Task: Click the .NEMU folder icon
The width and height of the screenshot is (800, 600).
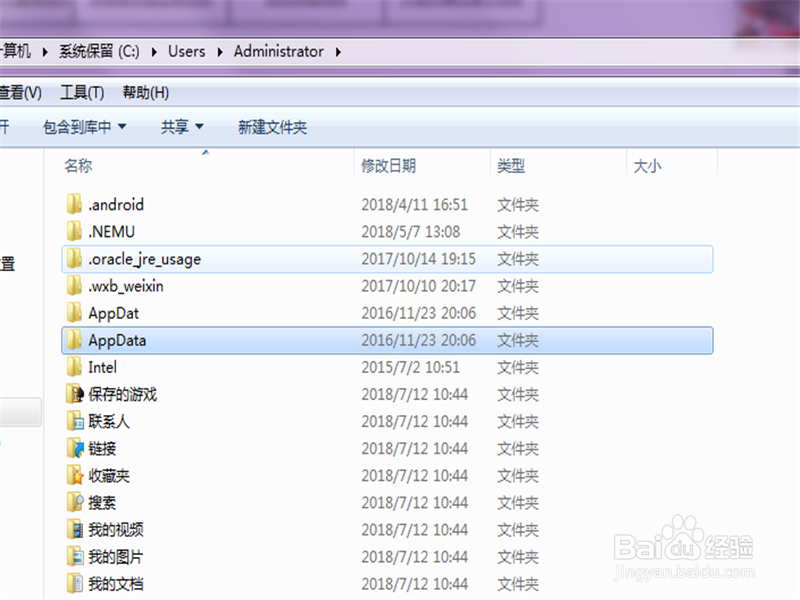Action: pyautogui.click(x=74, y=231)
